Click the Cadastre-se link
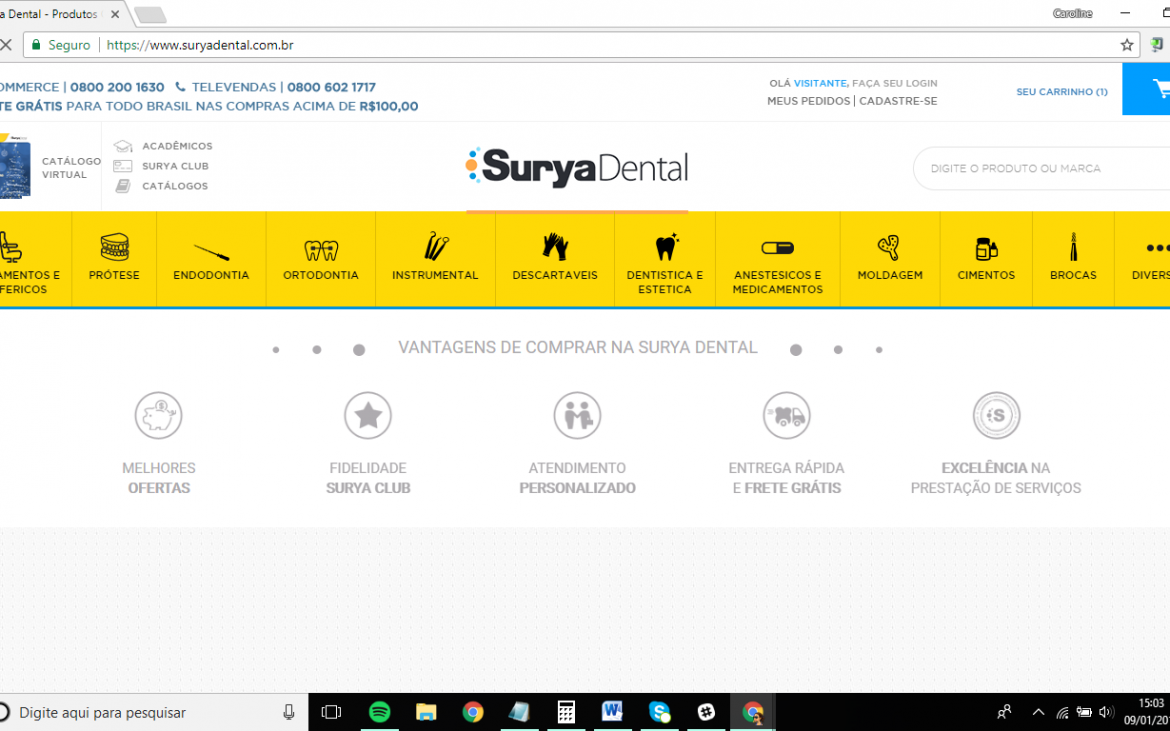Image resolution: width=1170 pixels, height=731 pixels. click(898, 101)
